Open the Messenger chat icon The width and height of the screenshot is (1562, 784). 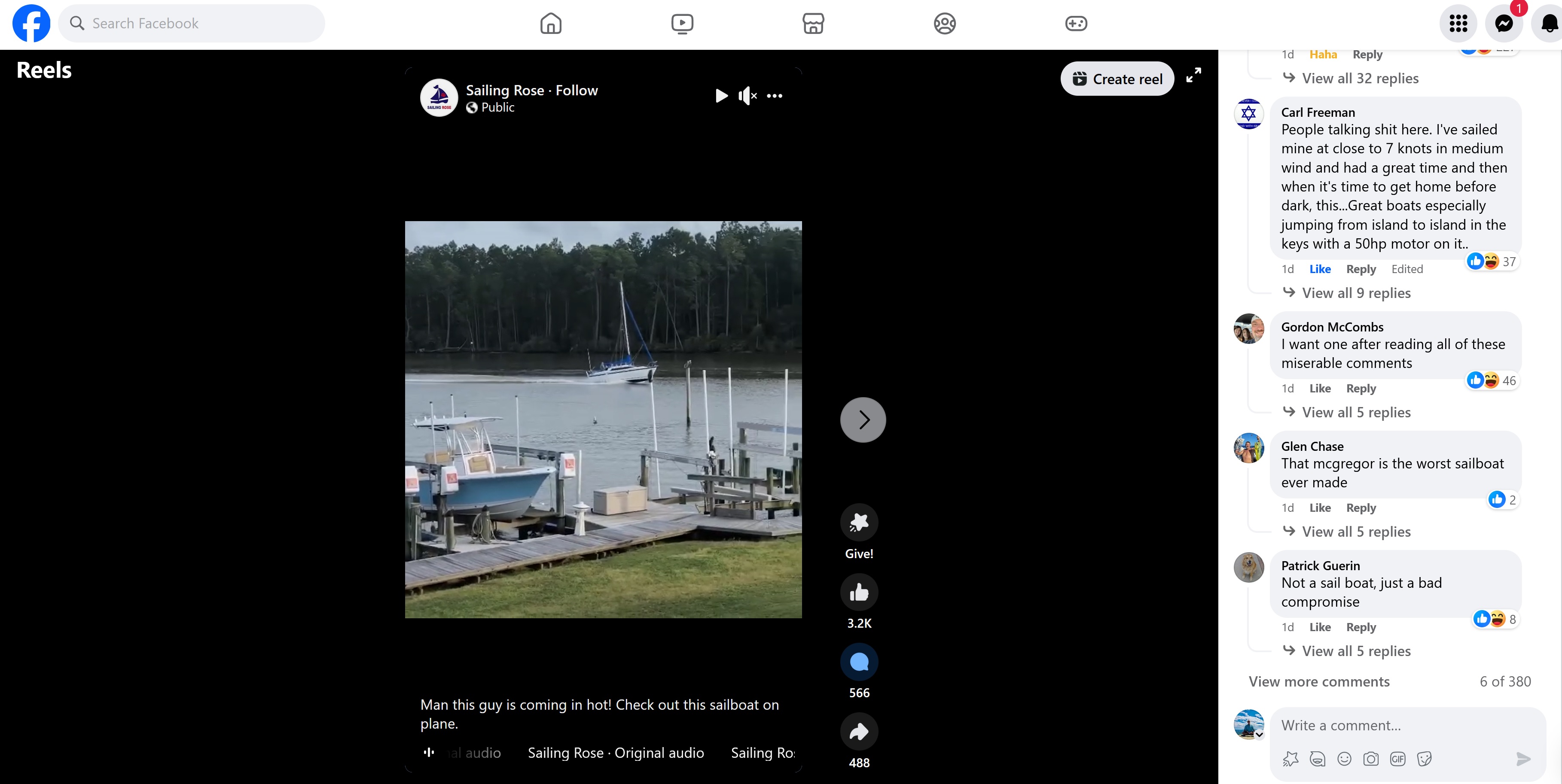click(x=1503, y=24)
